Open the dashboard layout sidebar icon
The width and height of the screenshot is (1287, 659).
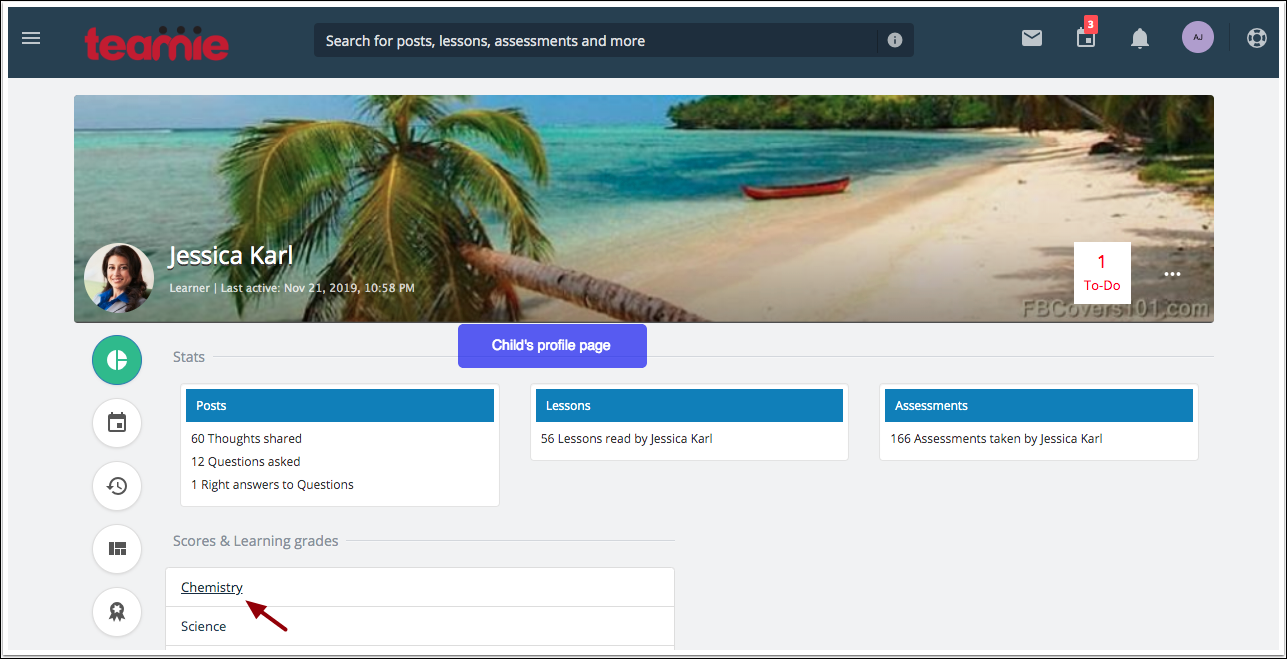117,549
